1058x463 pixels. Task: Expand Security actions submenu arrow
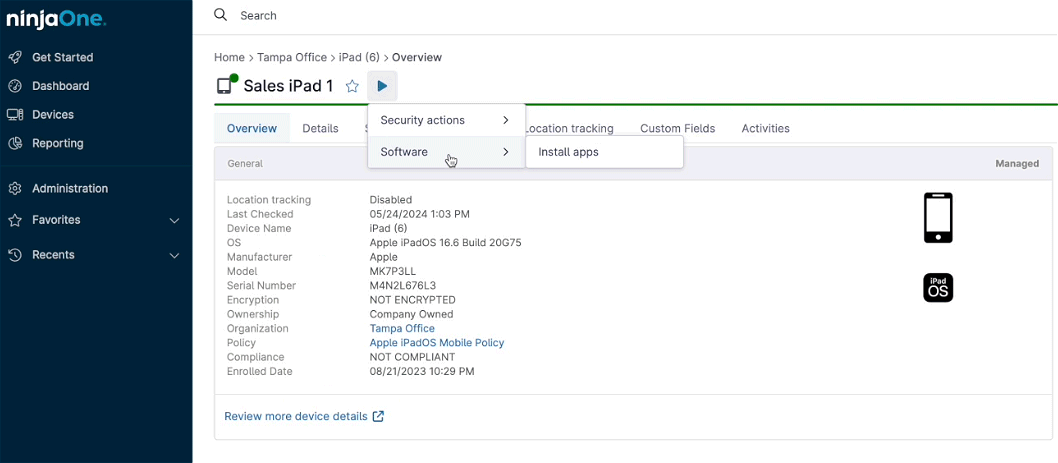pyautogui.click(x=505, y=120)
